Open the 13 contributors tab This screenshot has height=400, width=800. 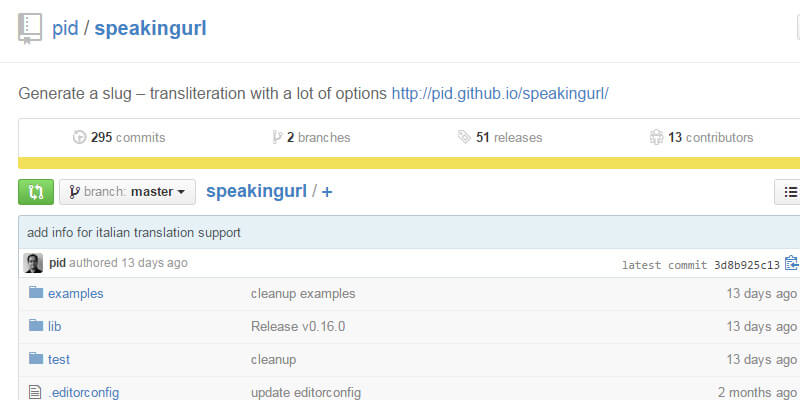click(701, 137)
